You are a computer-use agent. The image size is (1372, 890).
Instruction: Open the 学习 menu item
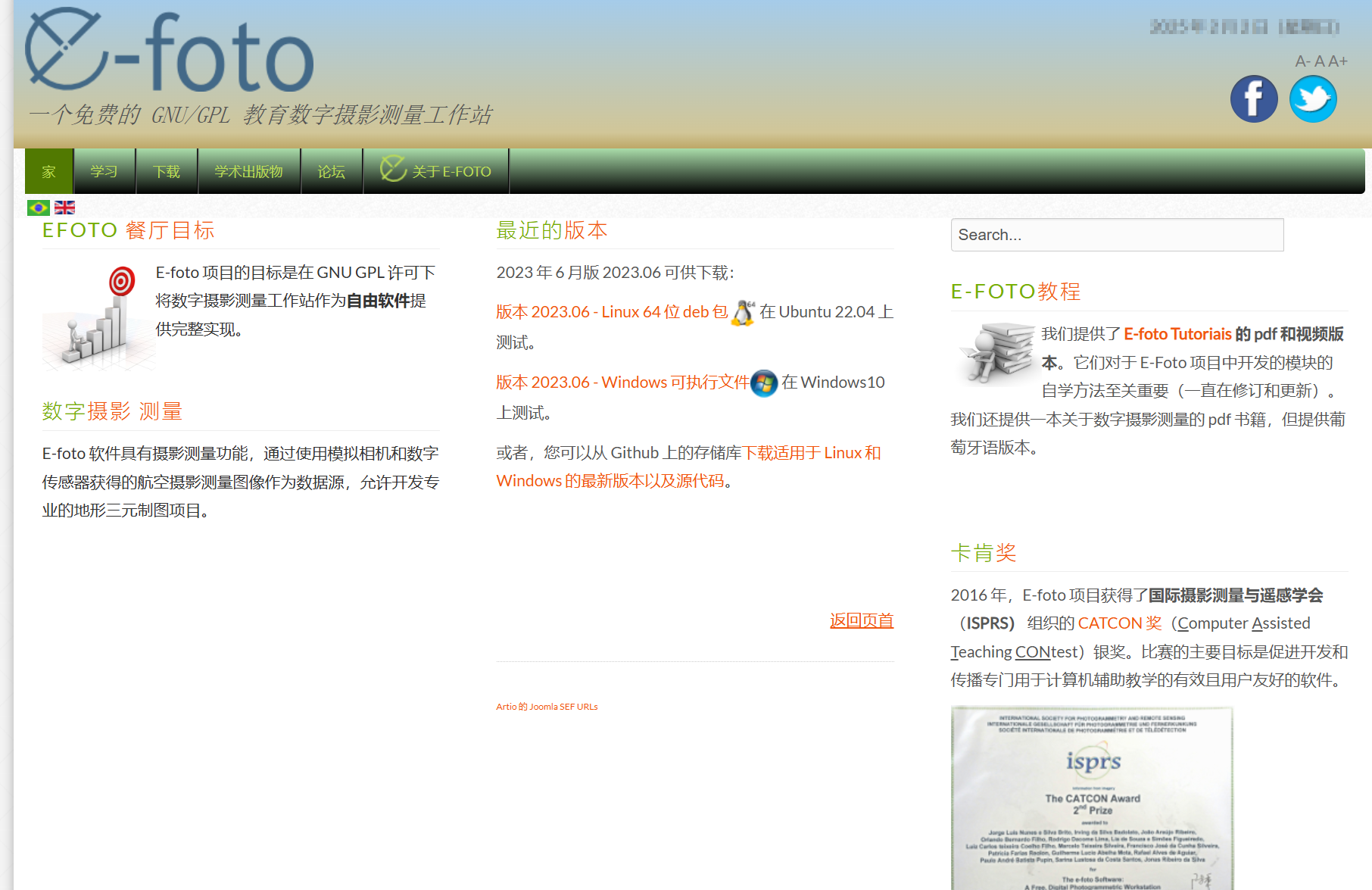point(104,171)
